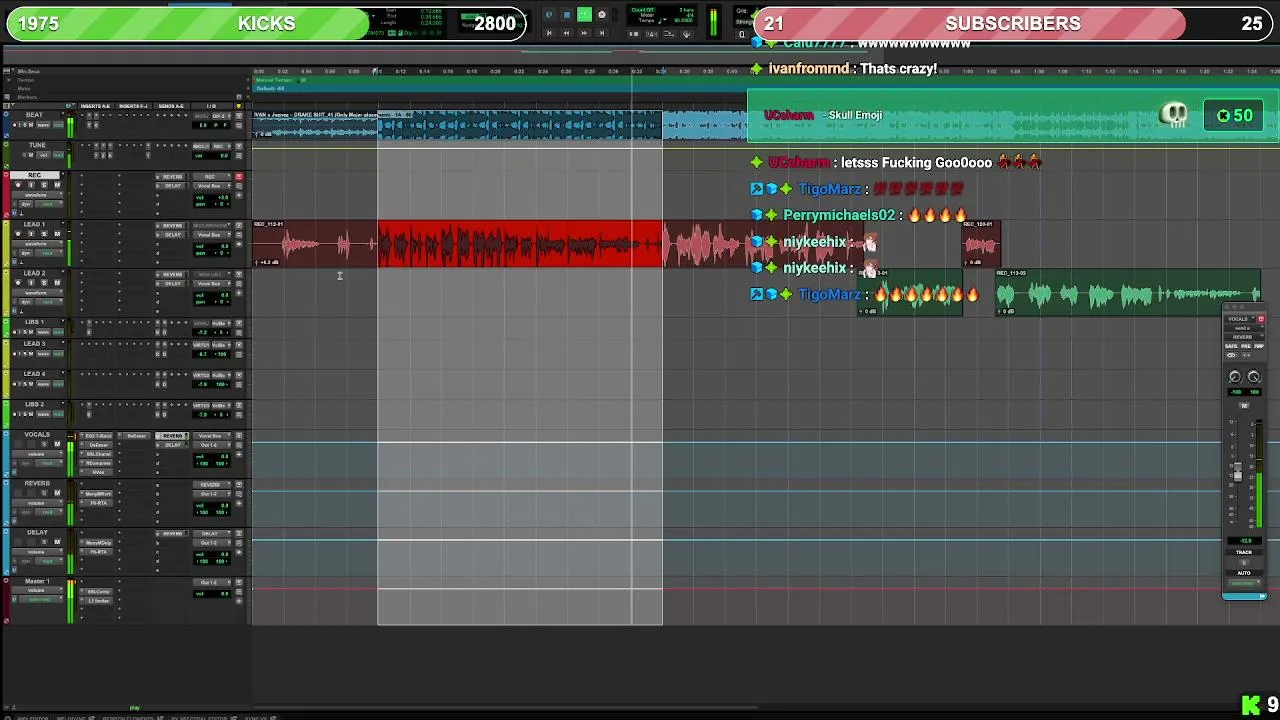Expand the Tempo ruler

[7, 80]
